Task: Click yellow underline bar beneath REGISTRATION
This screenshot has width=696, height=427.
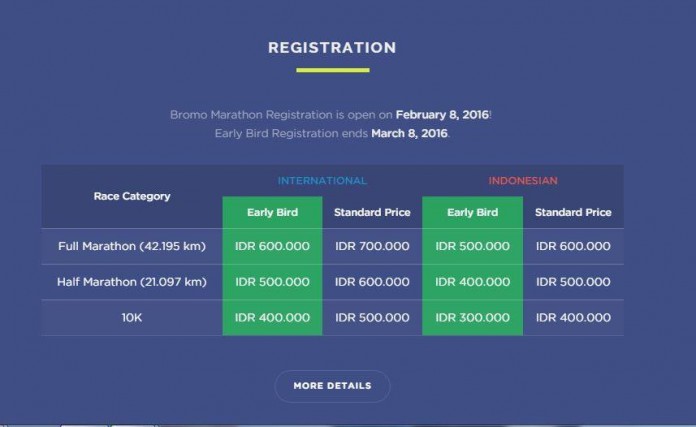Action: (333, 70)
